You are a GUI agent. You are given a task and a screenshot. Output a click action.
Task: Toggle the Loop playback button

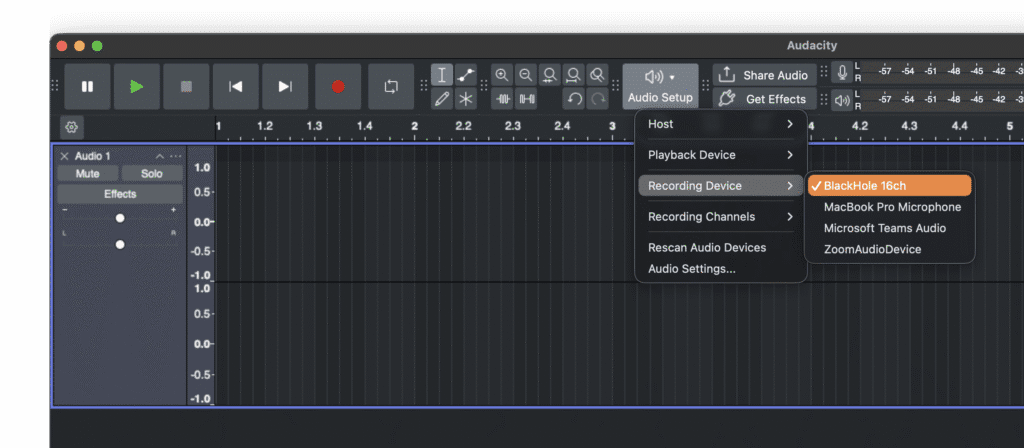391,87
